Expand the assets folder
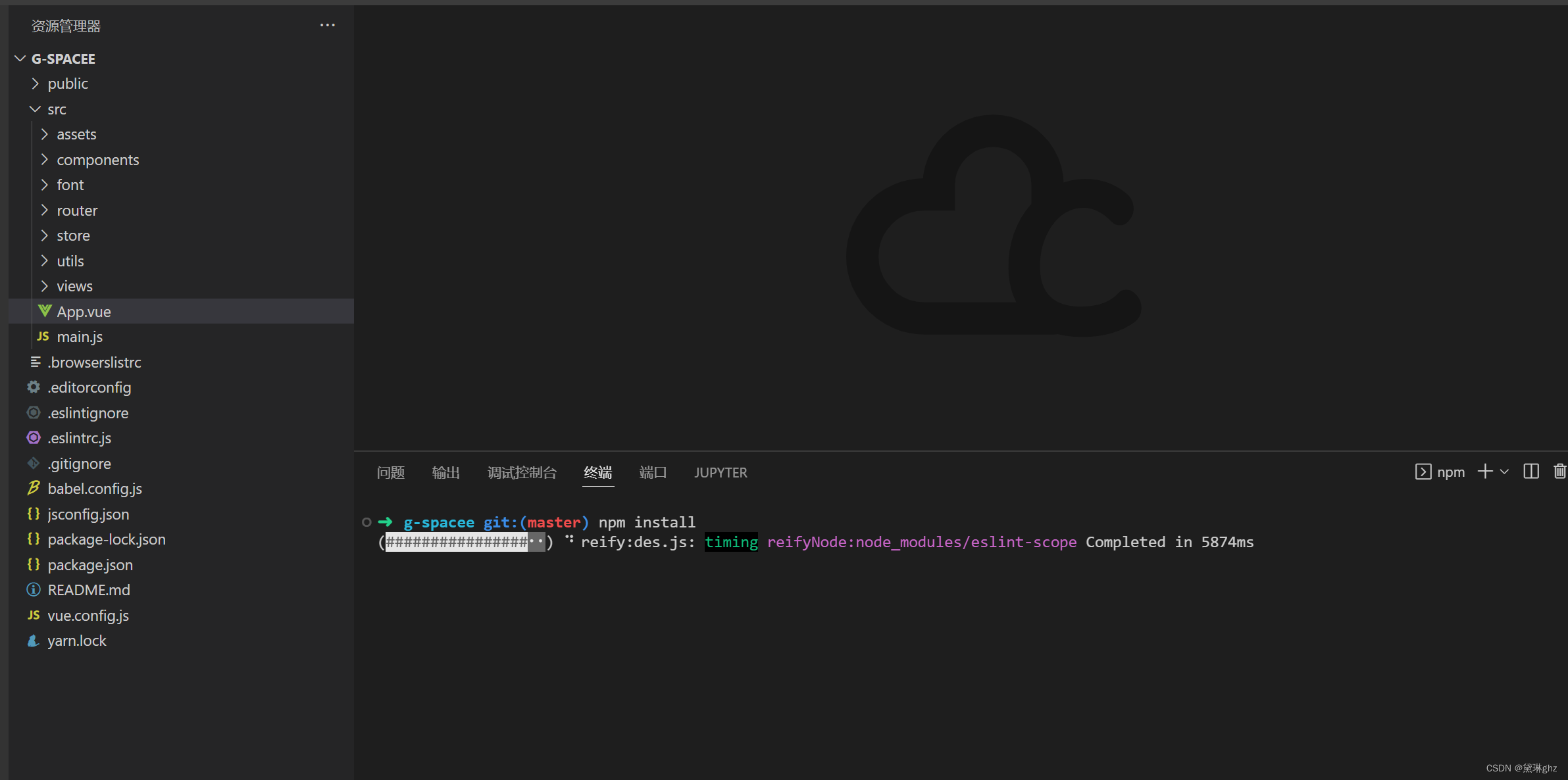Viewport: 1568px width, 780px height. [45, 134]
